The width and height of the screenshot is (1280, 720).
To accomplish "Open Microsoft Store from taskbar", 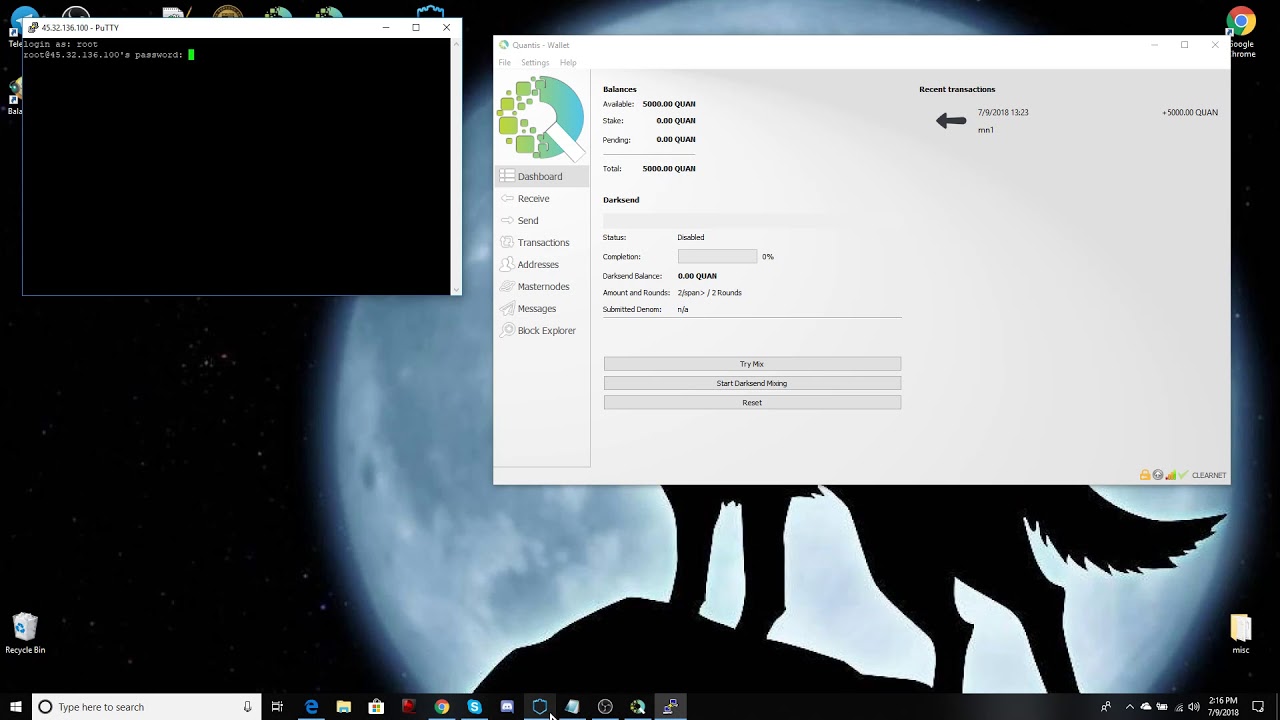I will point(376,707).
